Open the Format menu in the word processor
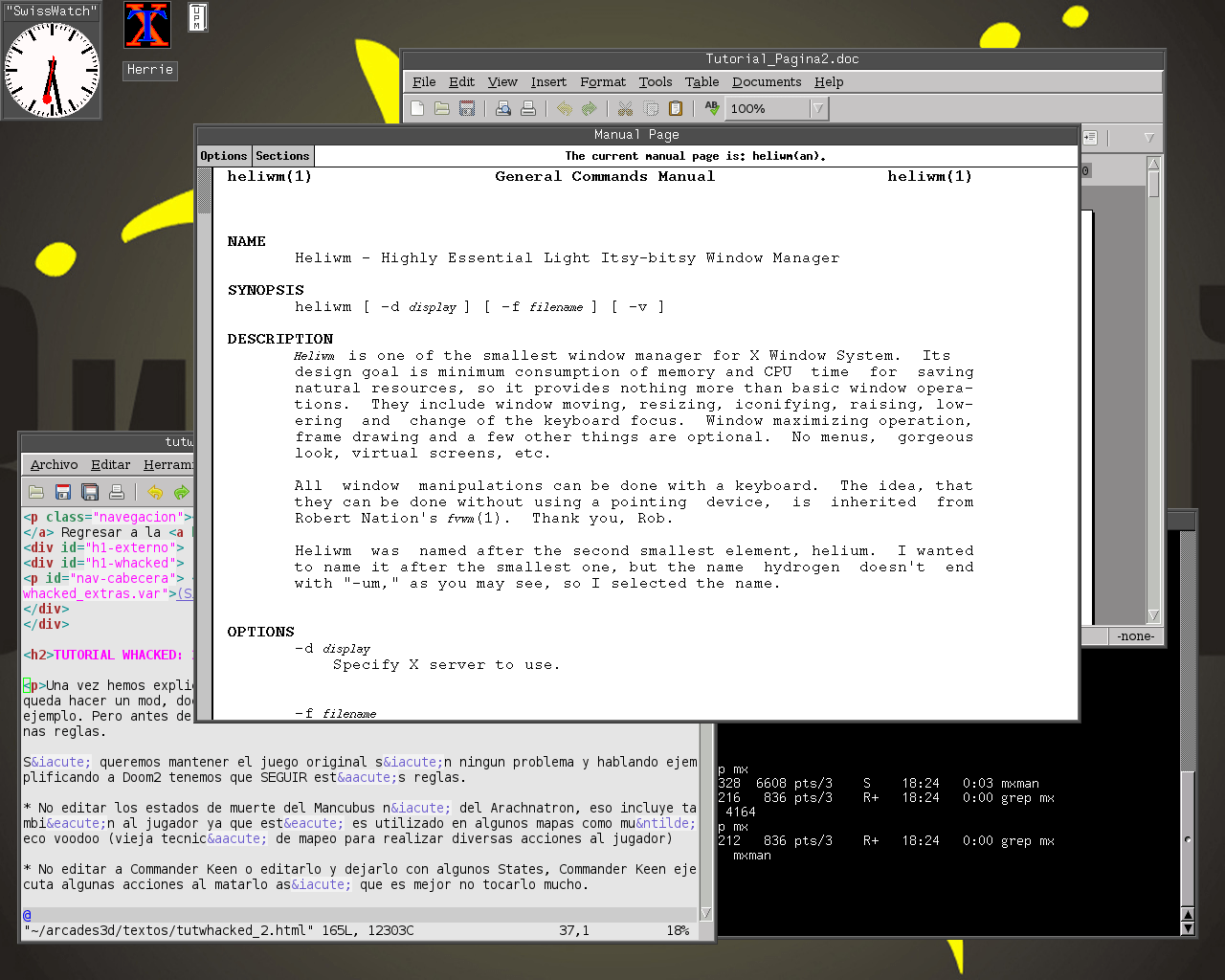 click(603, 82)
